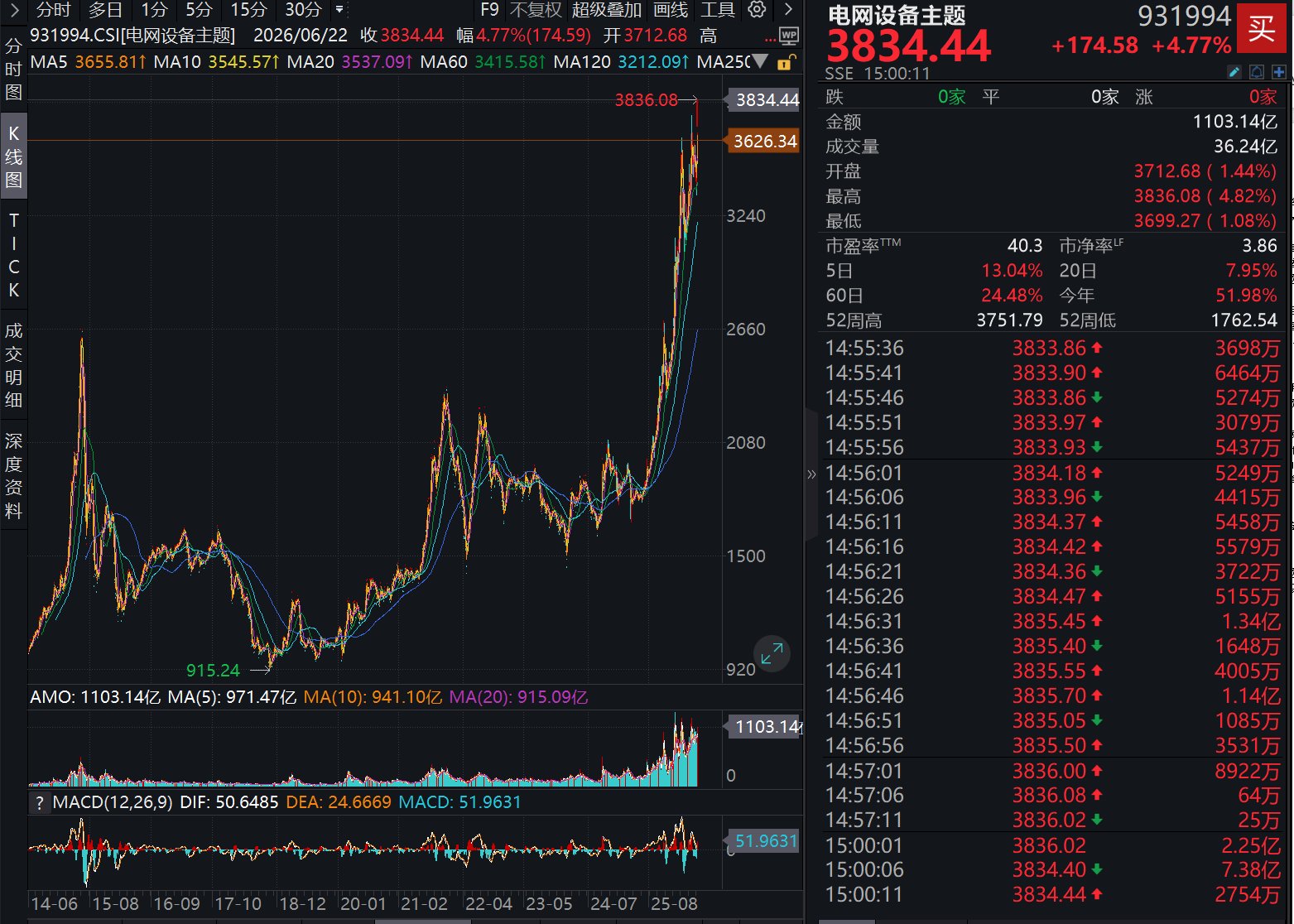Screen dimensions: 1294x924
Task: Click the 3626.34 orange crosshair price tag
Action: (761, 142)
